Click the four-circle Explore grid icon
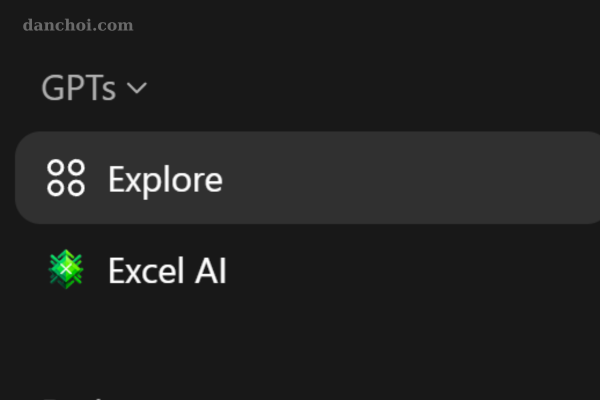This screenshot has height=400, width=600. tap(66, 179)
